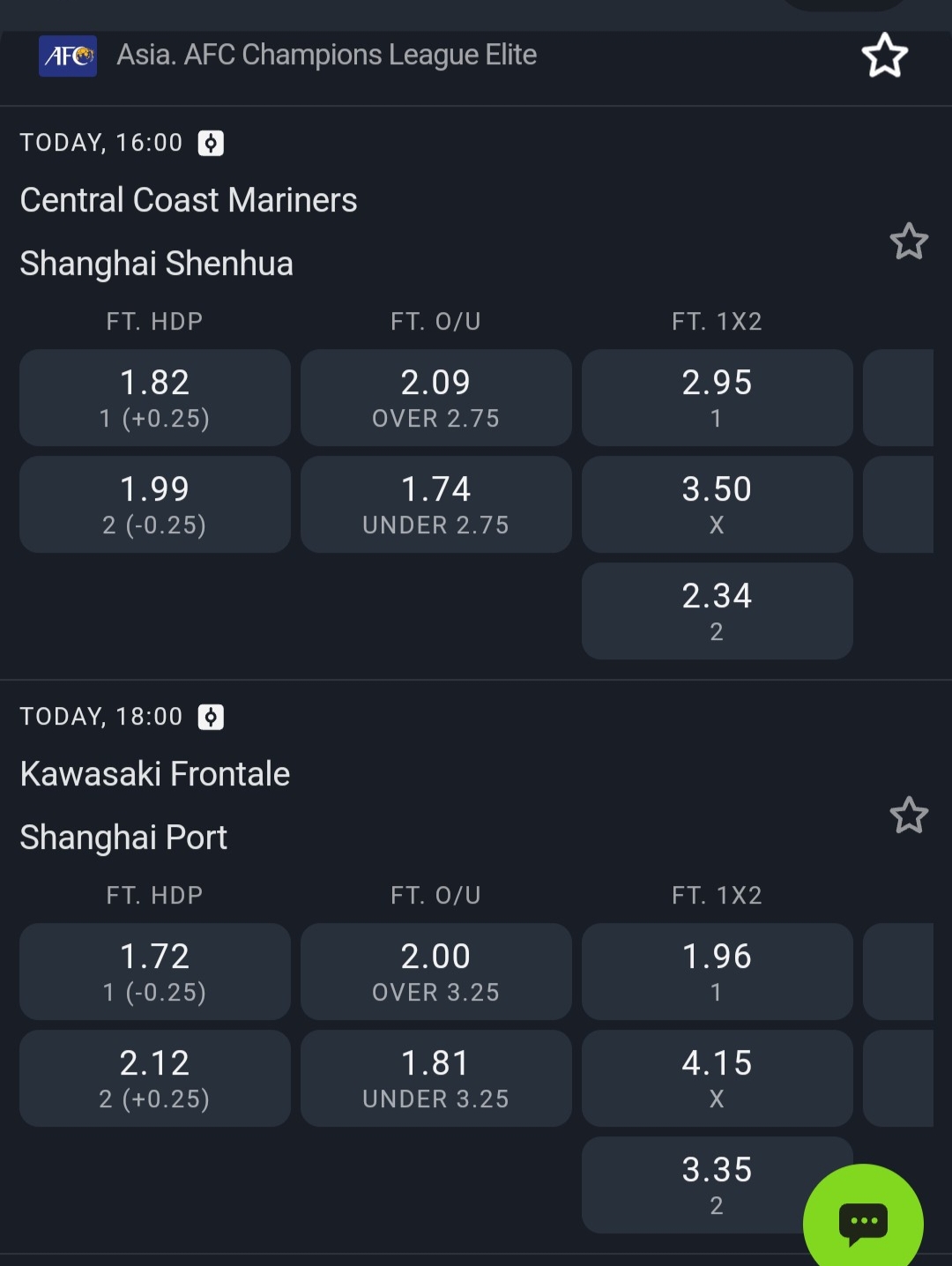This screenshot has width=952, height=1266.
Task: Open the Central Coast Mariners match details
Action: (x=189, y=201)
